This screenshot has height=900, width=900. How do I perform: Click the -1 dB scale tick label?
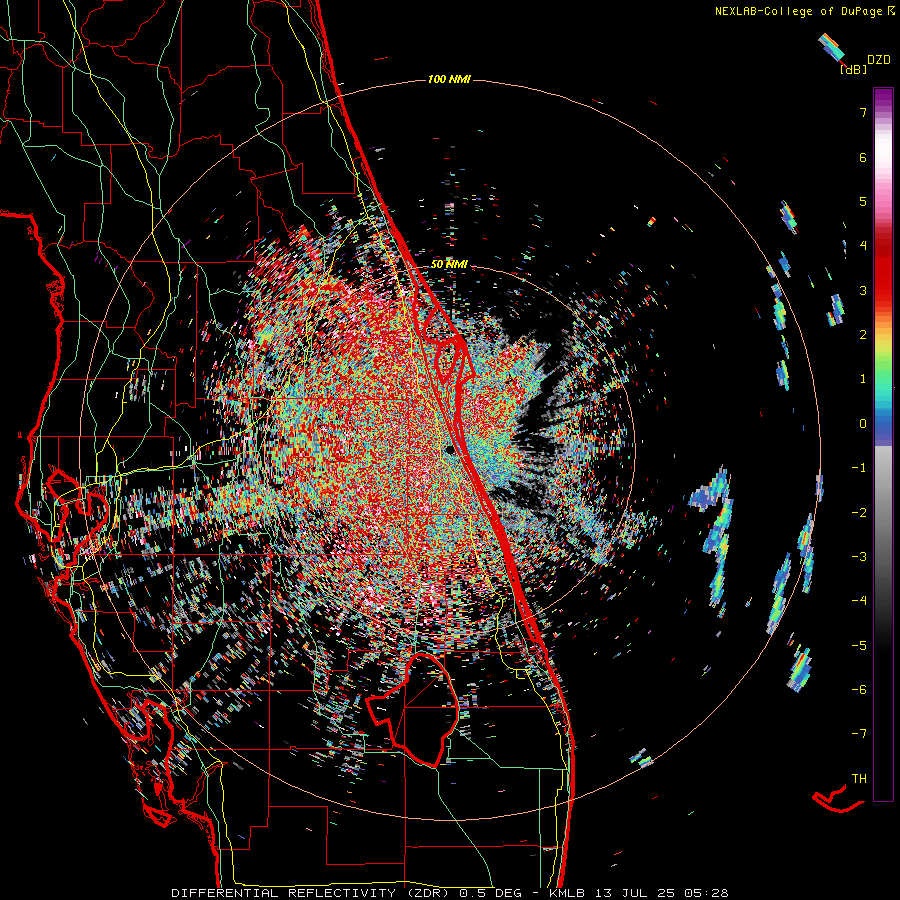click(859, 468)
